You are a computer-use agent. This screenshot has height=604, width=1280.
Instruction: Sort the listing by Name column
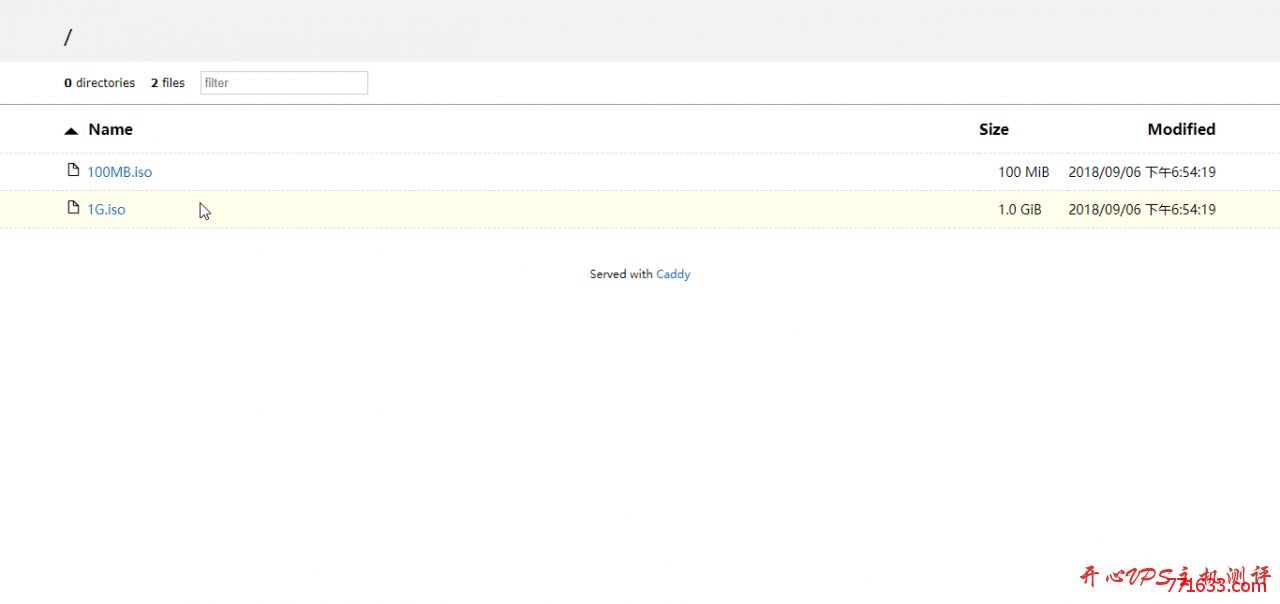[x=110, y=129]
